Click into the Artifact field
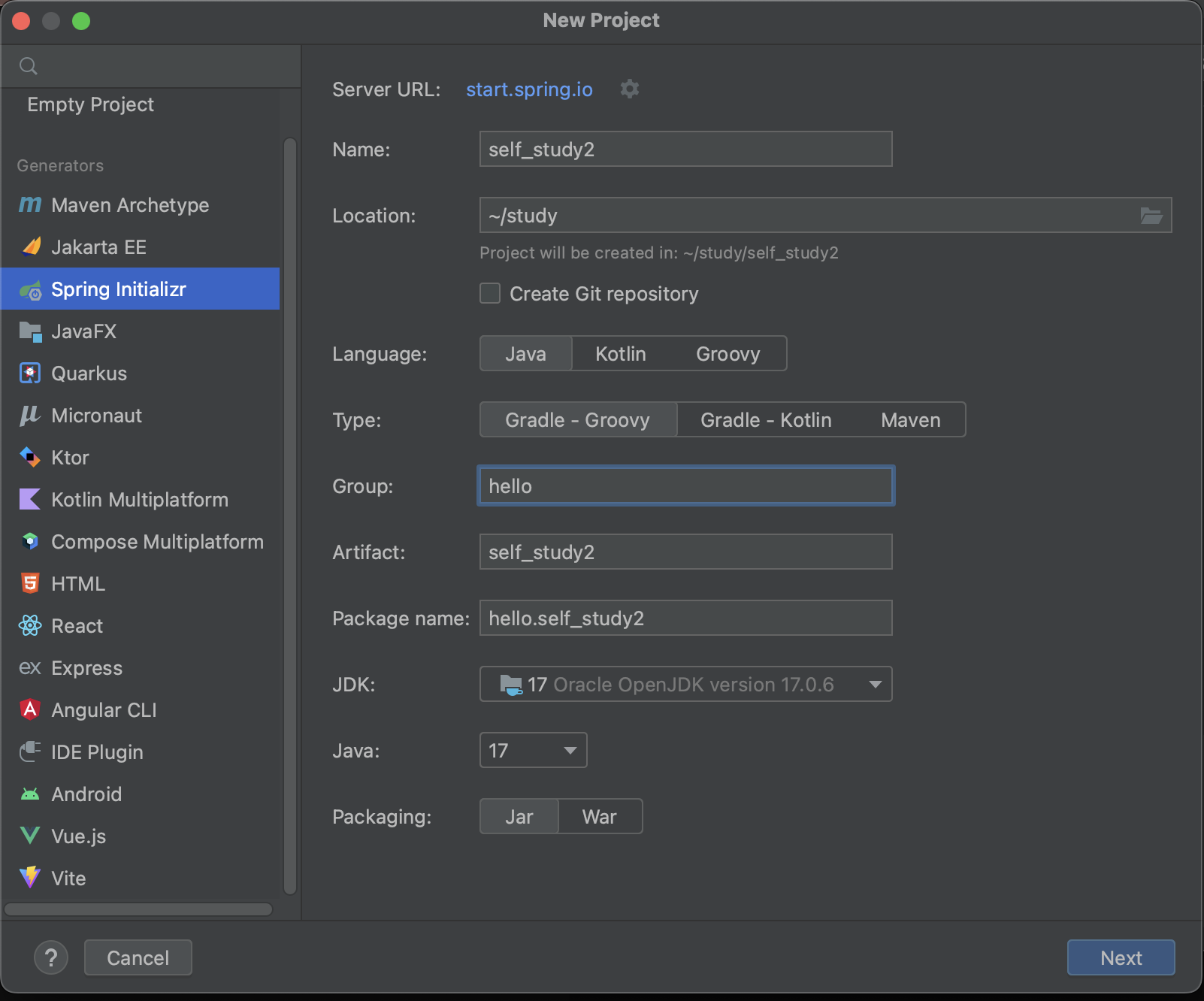 click(685, 552)
